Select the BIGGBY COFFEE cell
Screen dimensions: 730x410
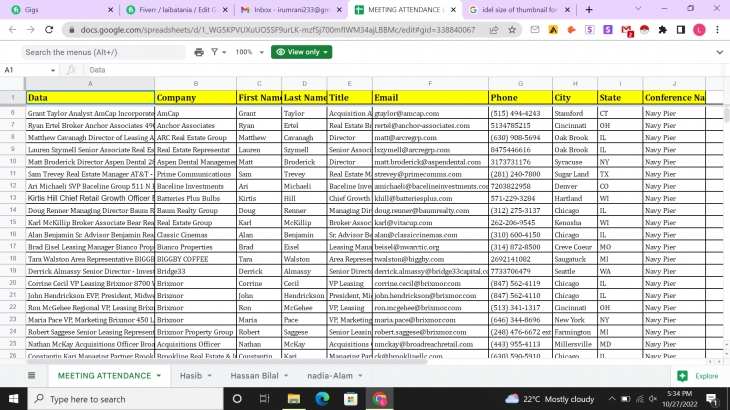click(x=196, y=259)
